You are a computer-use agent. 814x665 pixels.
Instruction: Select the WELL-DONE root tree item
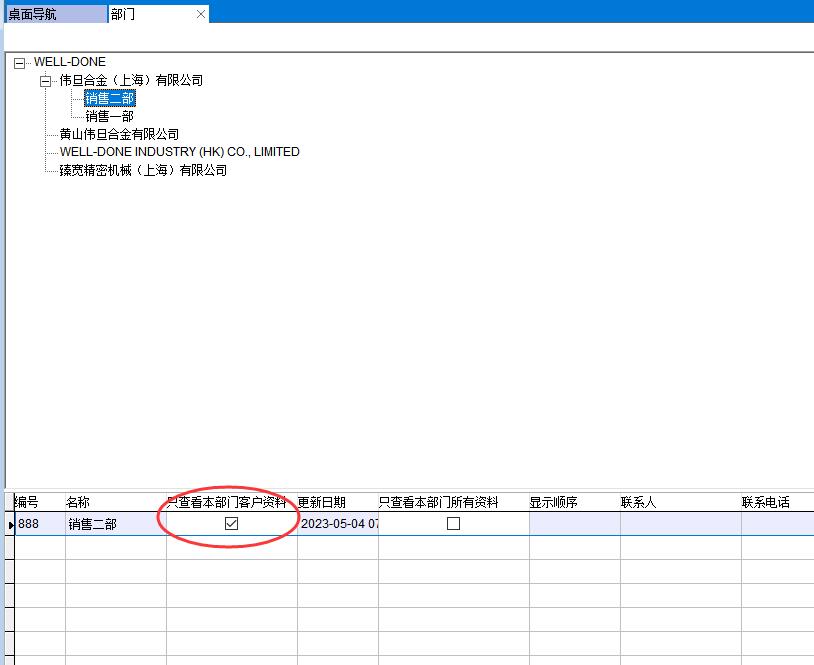69,62
